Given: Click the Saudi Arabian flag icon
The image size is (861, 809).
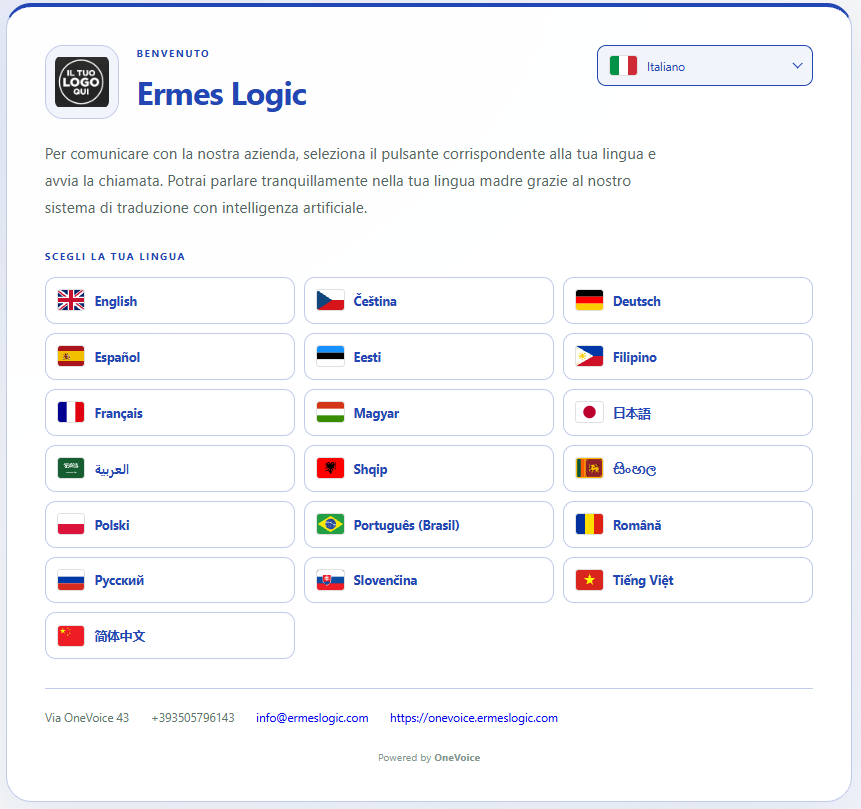Looking at the screenshot, I should pos(71,468).
